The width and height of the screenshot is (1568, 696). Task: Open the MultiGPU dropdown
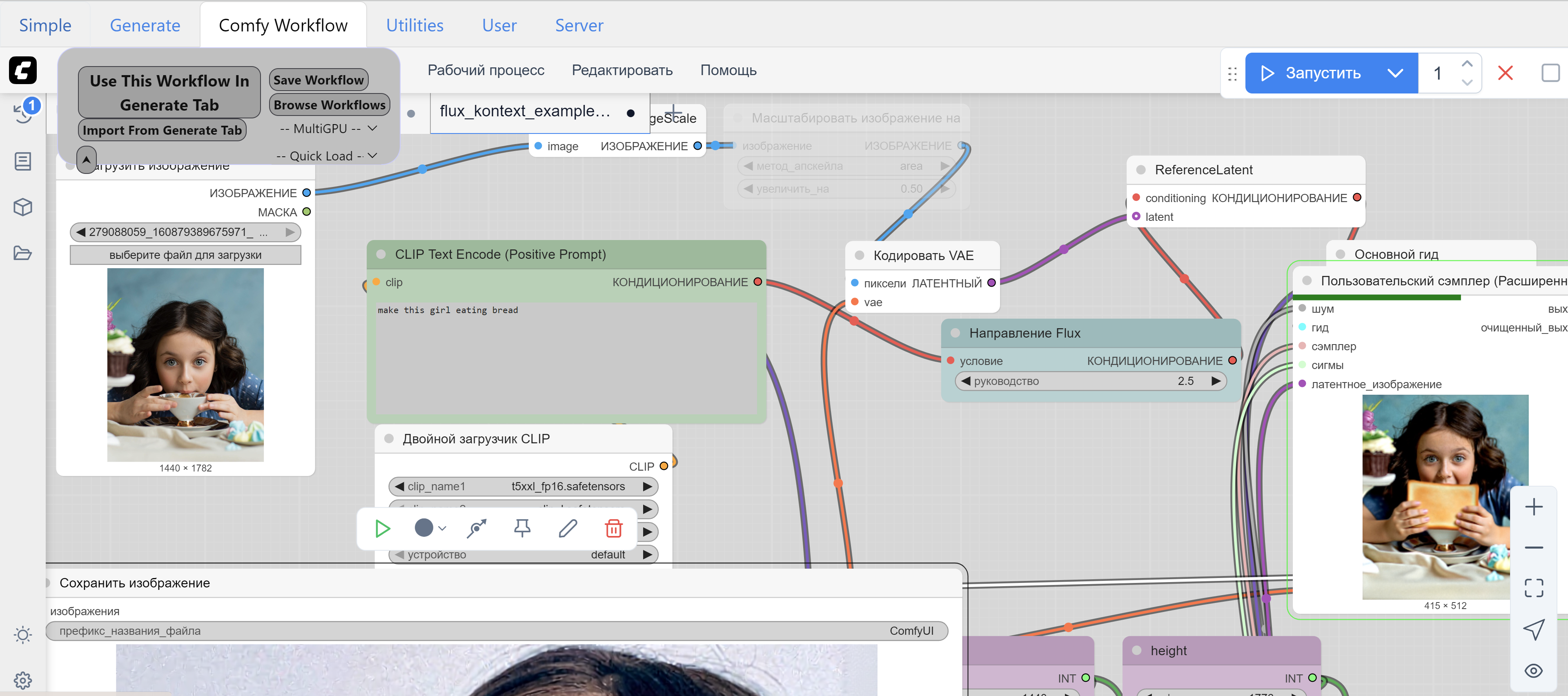329,128
